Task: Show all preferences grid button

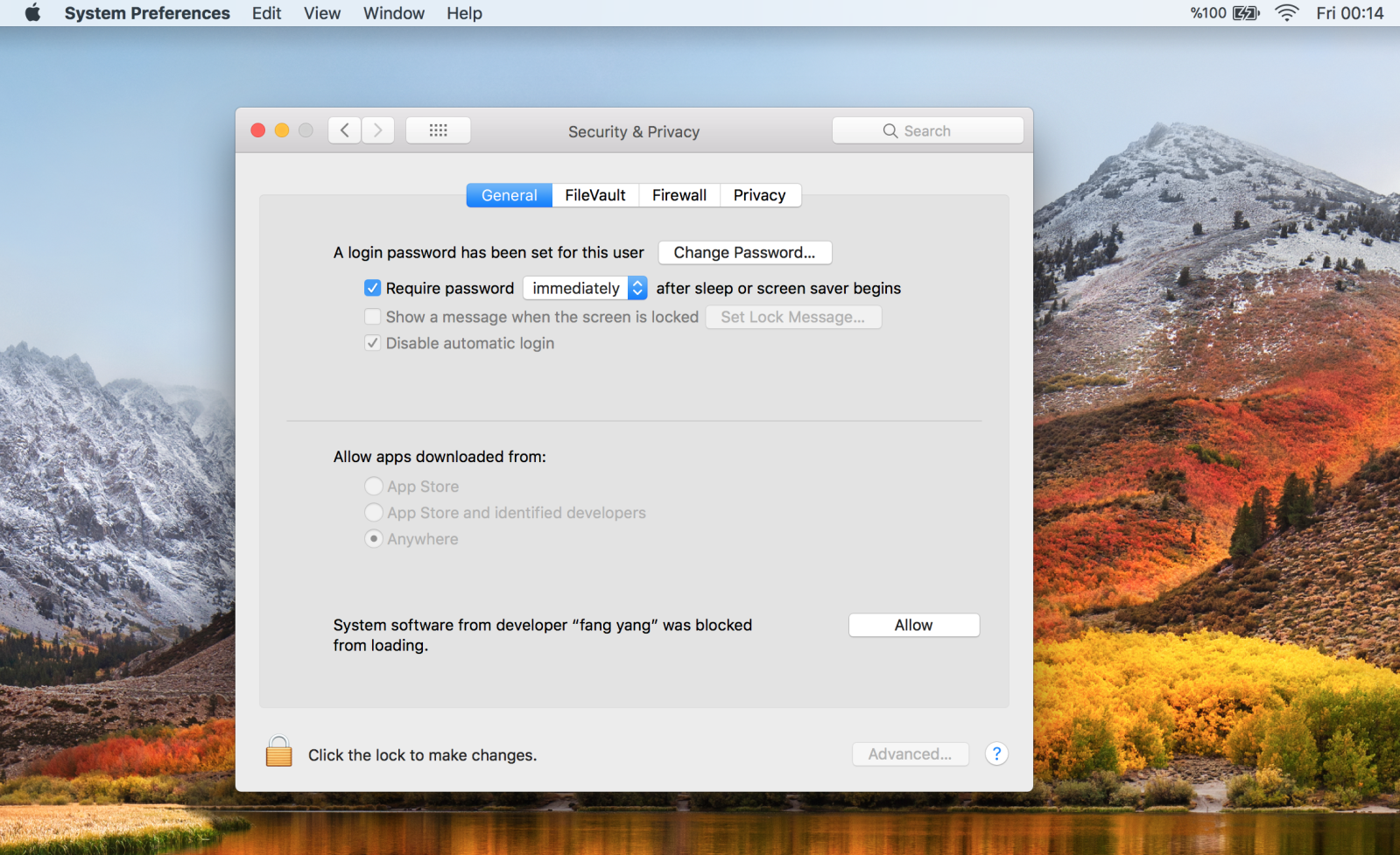Action: coord(439,130)
